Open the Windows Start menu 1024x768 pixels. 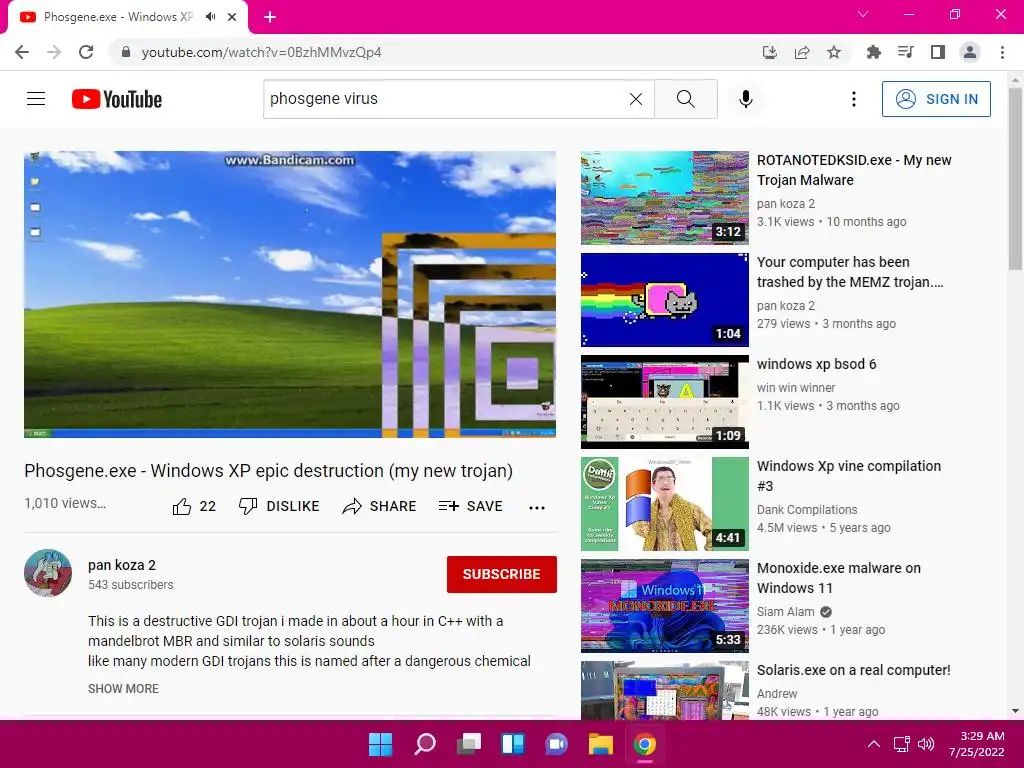click(x=381, y=744)
